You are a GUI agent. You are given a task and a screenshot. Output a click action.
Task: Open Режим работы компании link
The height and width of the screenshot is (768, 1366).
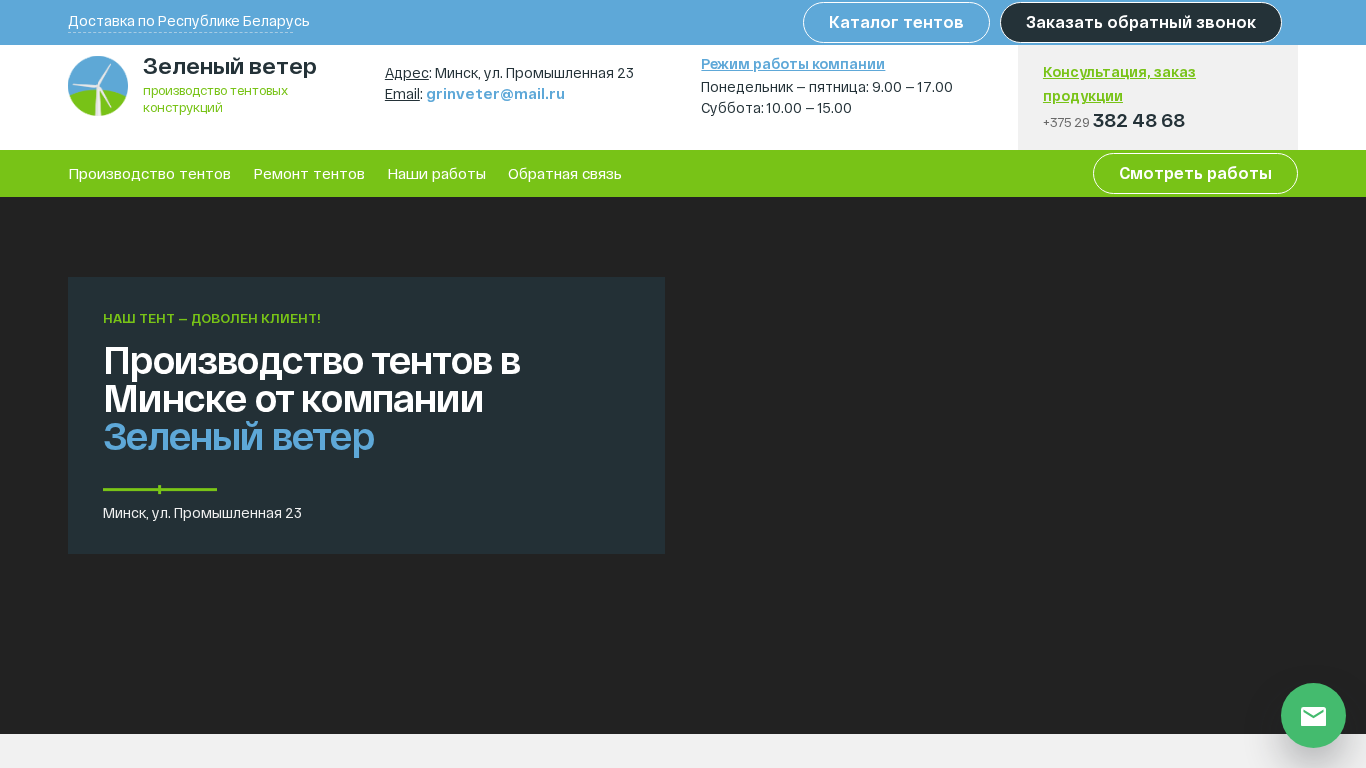pyautogui.click(x=792, y=64)
